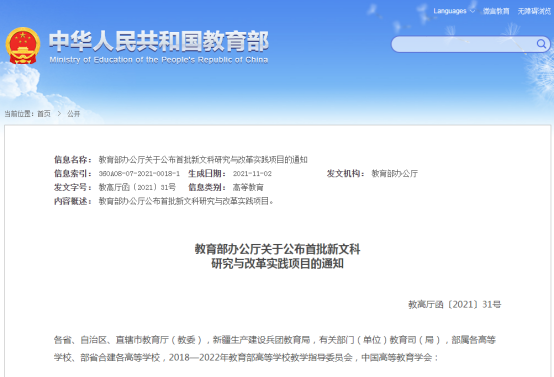Focus the site search input field
This screenshot has width=554, height=377.
coord(464,44)
